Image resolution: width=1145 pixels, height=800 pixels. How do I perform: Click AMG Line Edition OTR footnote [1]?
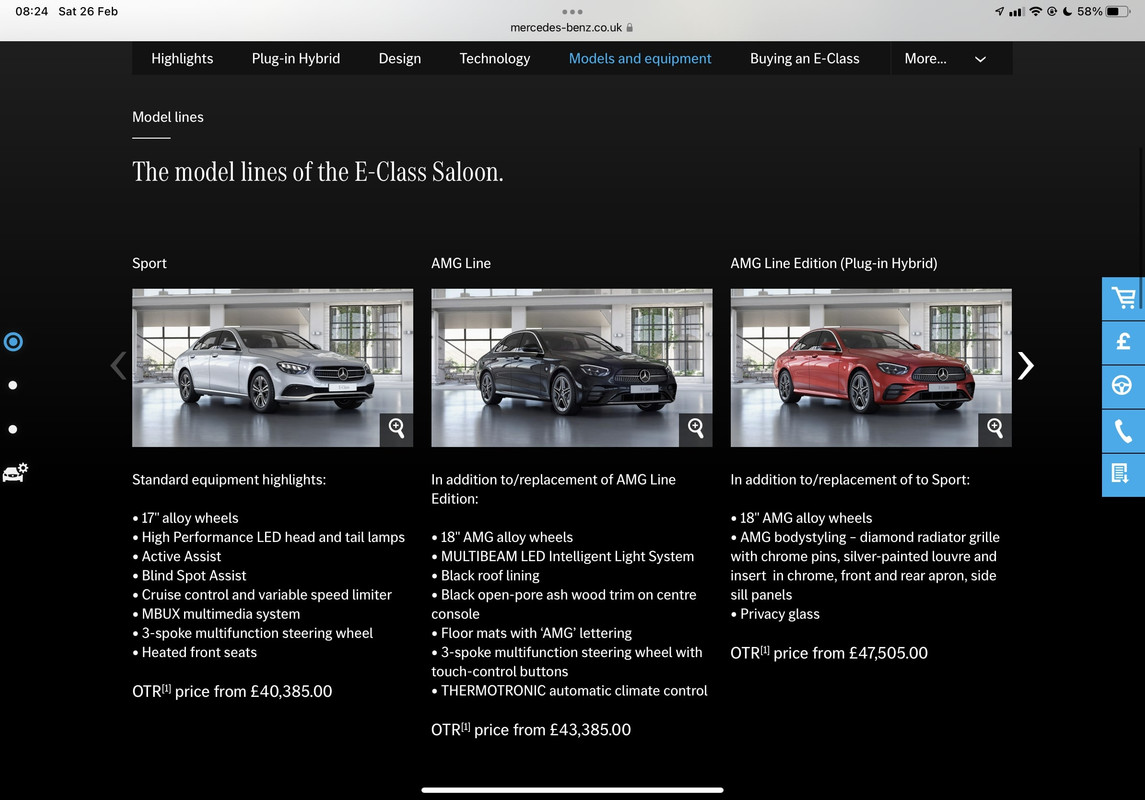click(x=765, y=650)
